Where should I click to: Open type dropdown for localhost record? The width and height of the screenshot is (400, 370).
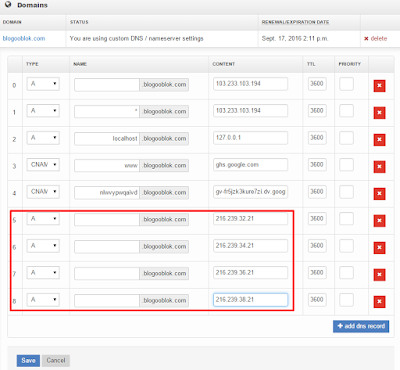point(43,138)
